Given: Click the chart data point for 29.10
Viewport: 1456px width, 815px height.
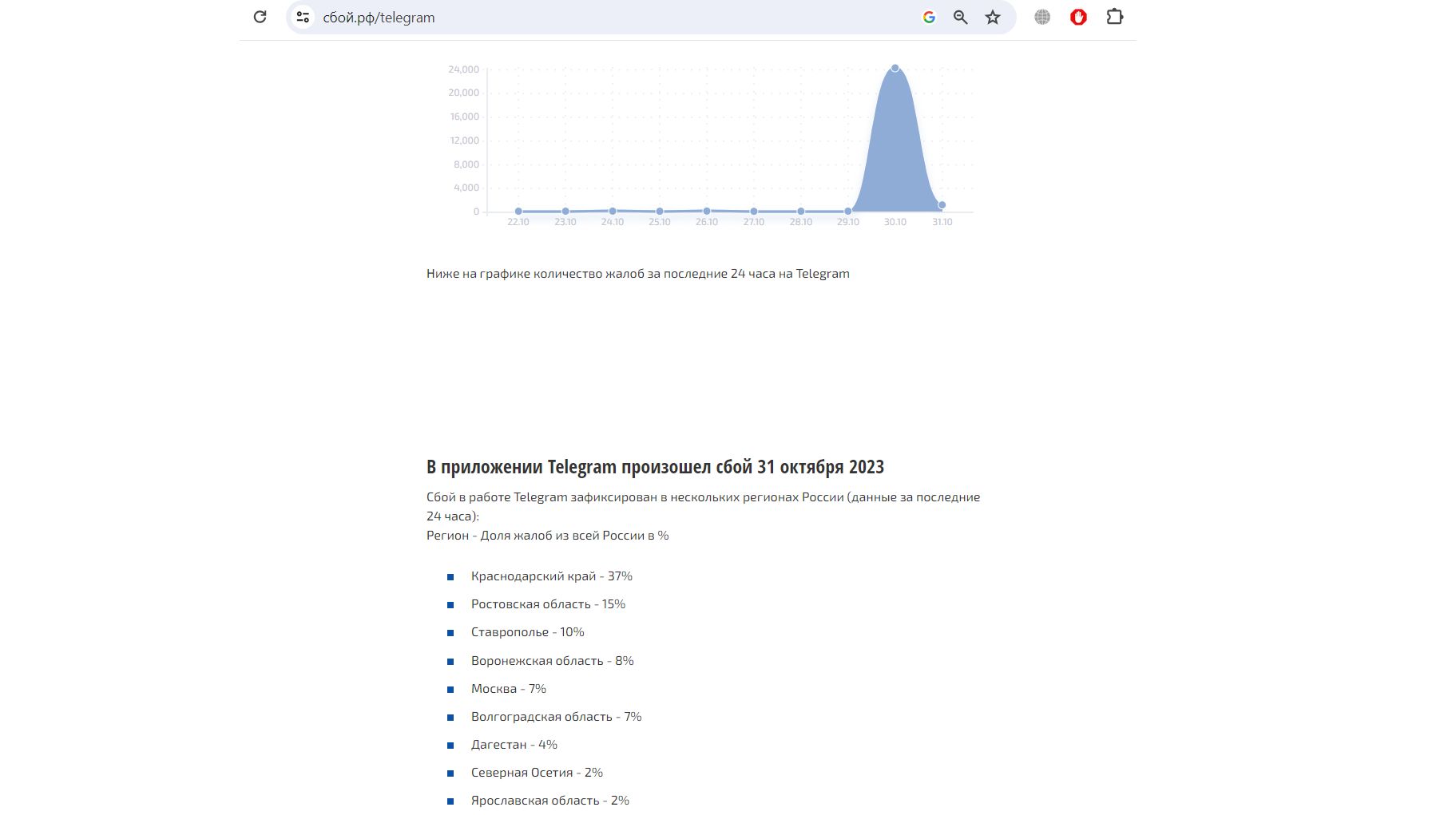Looking at the screenshot, I should pyautogui.click(x=848, y=212).
